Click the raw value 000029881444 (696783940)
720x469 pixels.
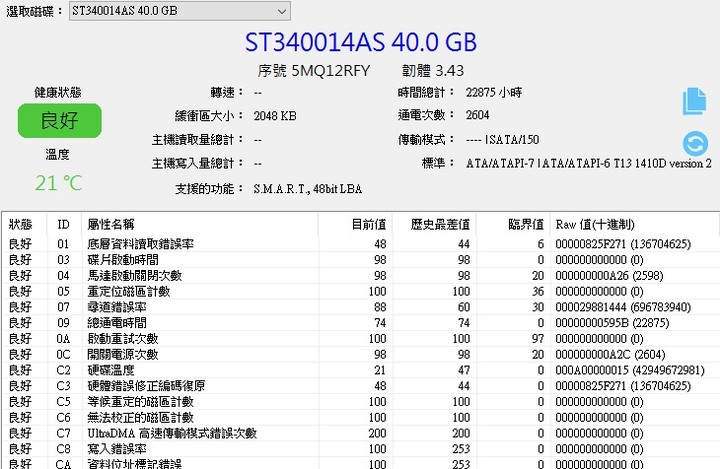(623, 307)
